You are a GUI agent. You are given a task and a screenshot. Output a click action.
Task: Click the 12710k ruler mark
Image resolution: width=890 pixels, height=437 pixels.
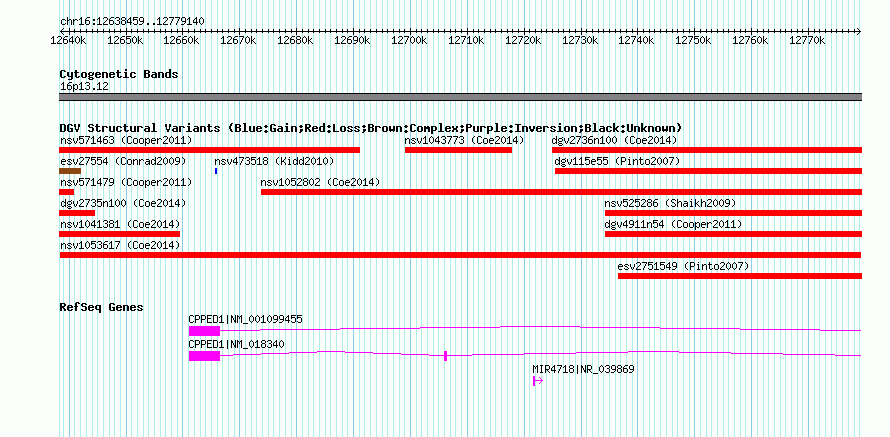[466, 40]
